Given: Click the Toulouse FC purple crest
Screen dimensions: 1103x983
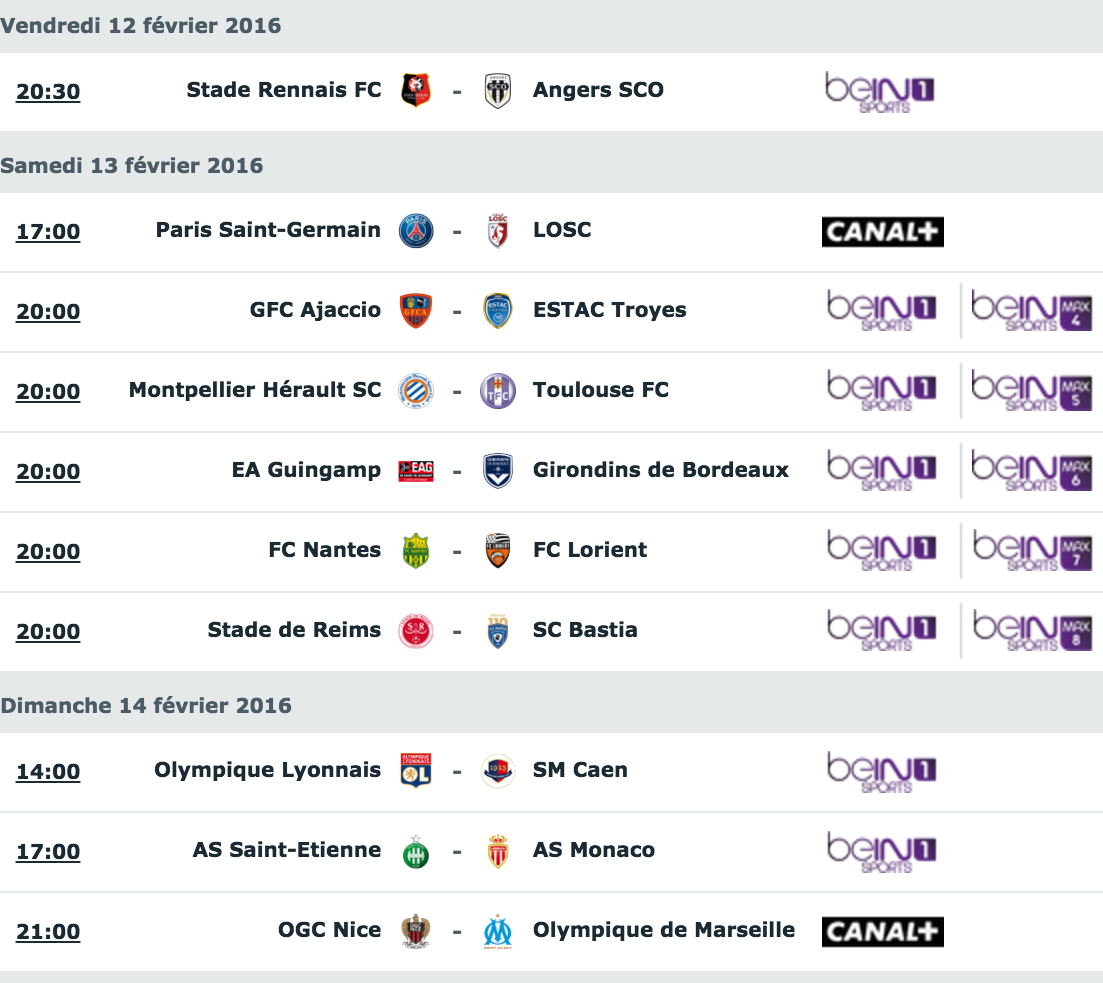Looking at the screenshot, I should pos(497,391).
